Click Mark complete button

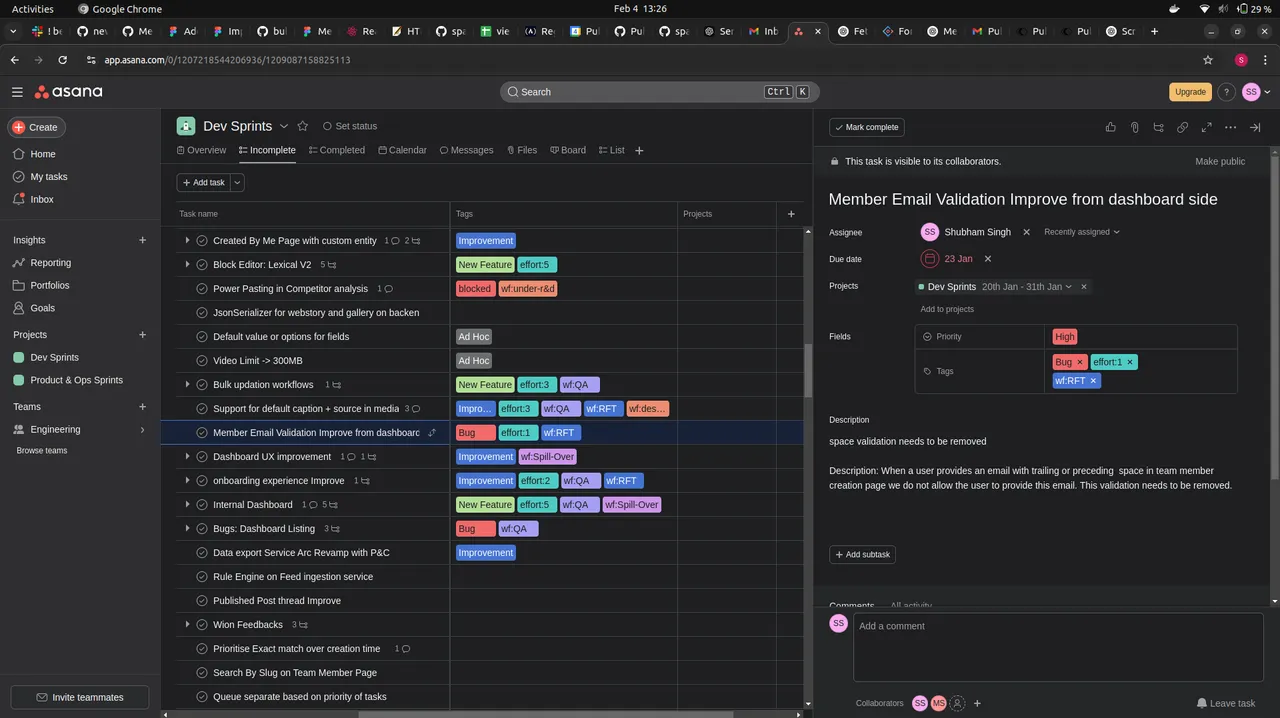click(x=867, y=127)
